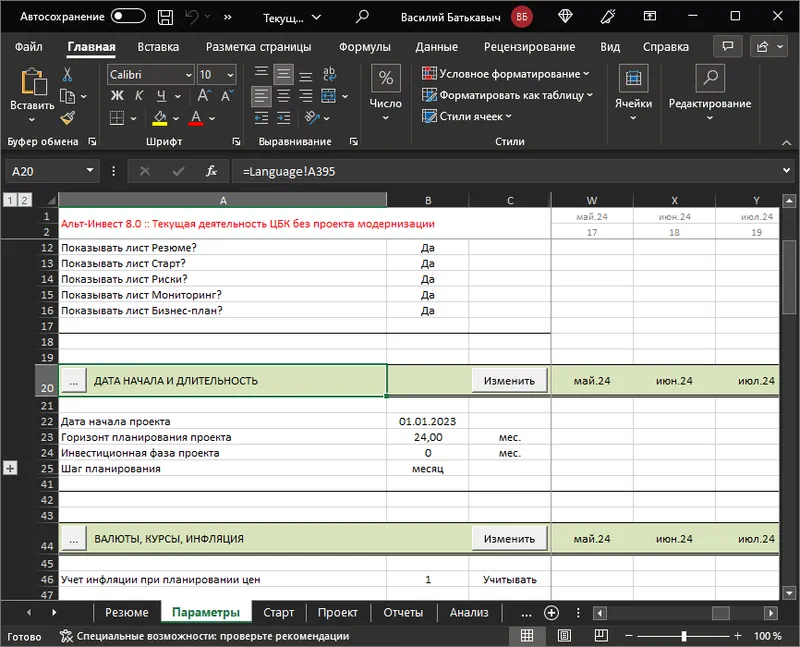800x647 pixels.
Task: Open the Файл menu
Action: [x=29, y=47]
